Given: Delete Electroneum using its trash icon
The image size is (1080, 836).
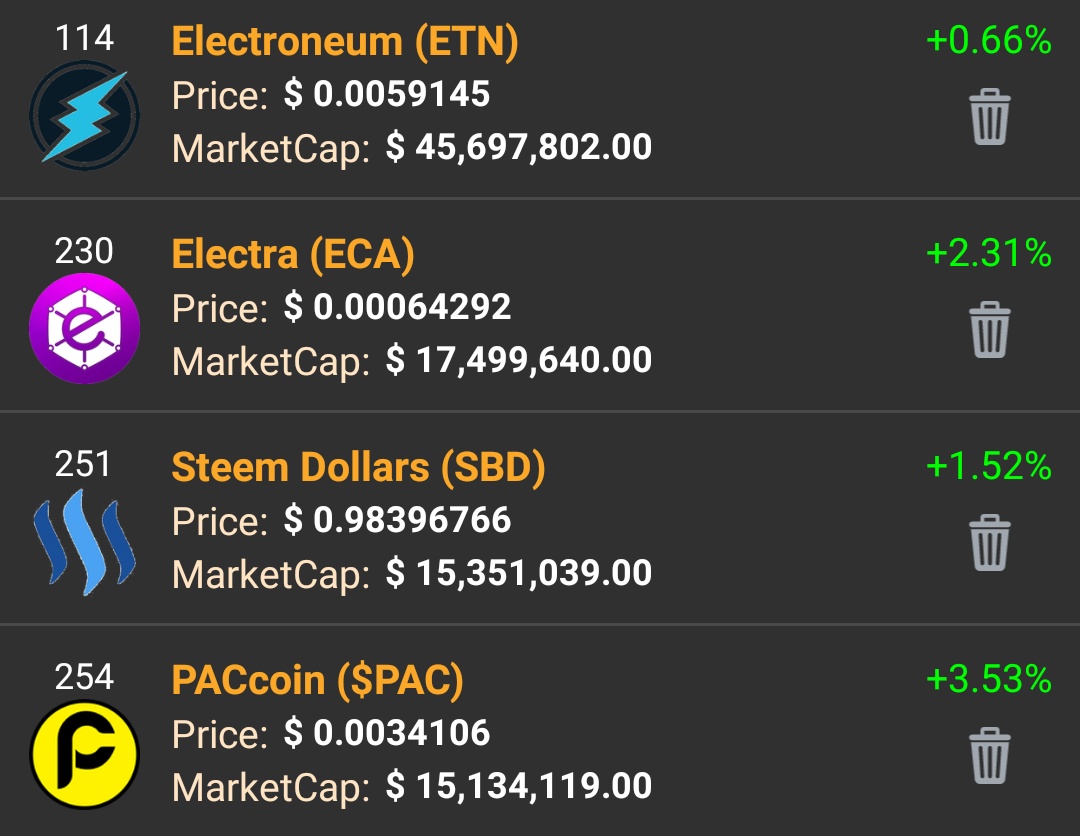Looking at the screenshot, I should (990, 116).
